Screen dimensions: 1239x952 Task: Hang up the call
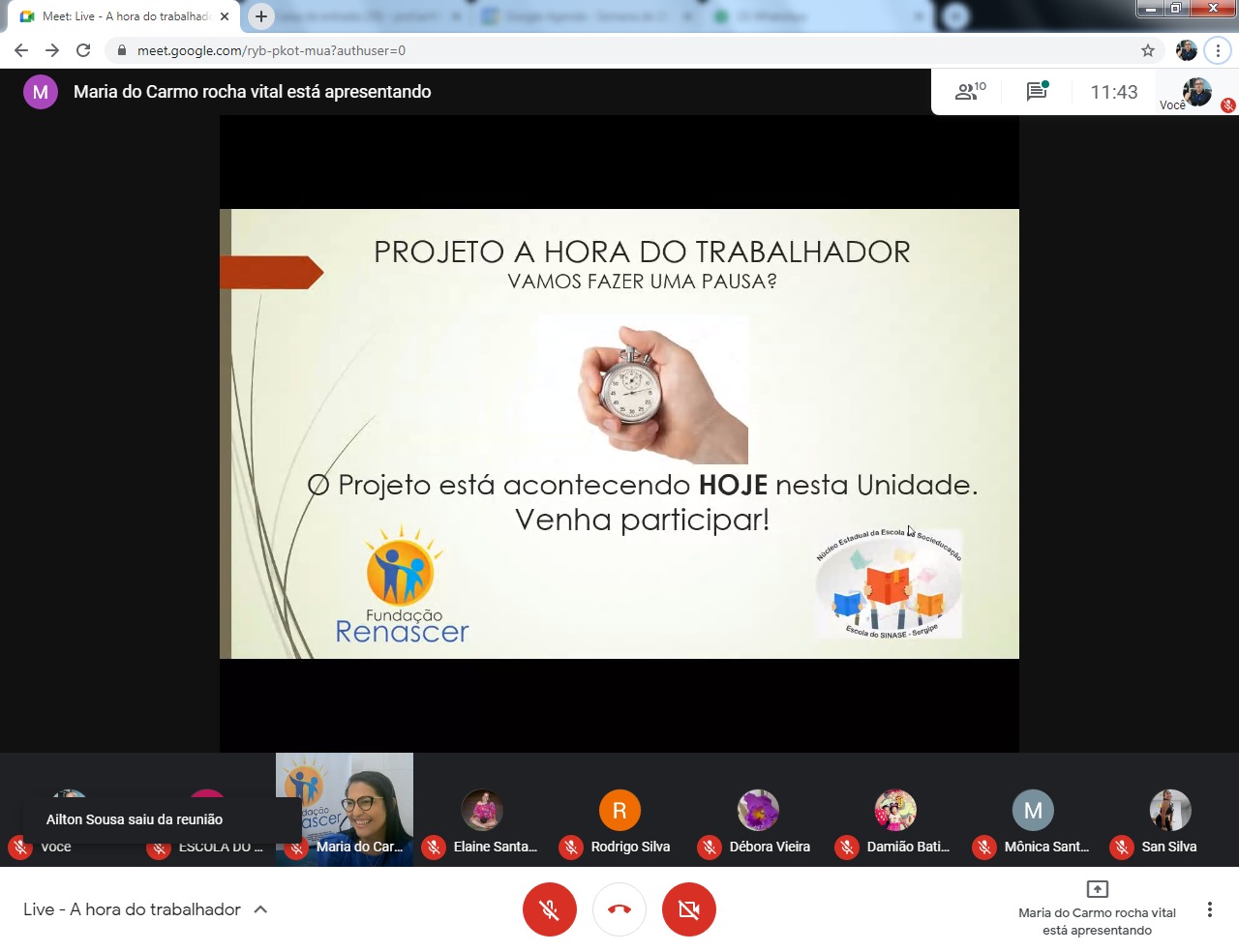click(619, 909)
